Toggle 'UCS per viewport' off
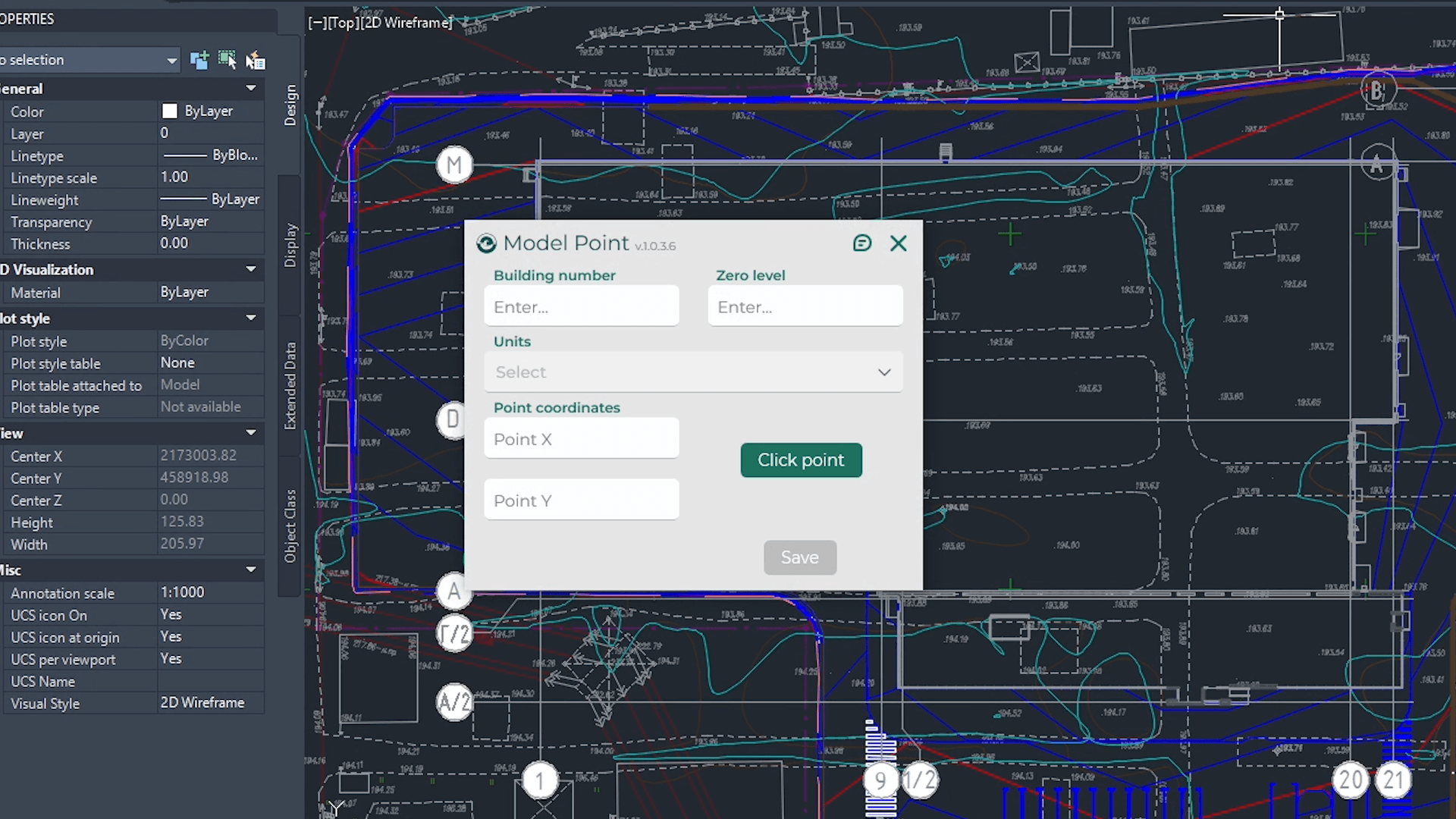The height and width of the screenshot is (819, 1456). click(x=171, y=659)
